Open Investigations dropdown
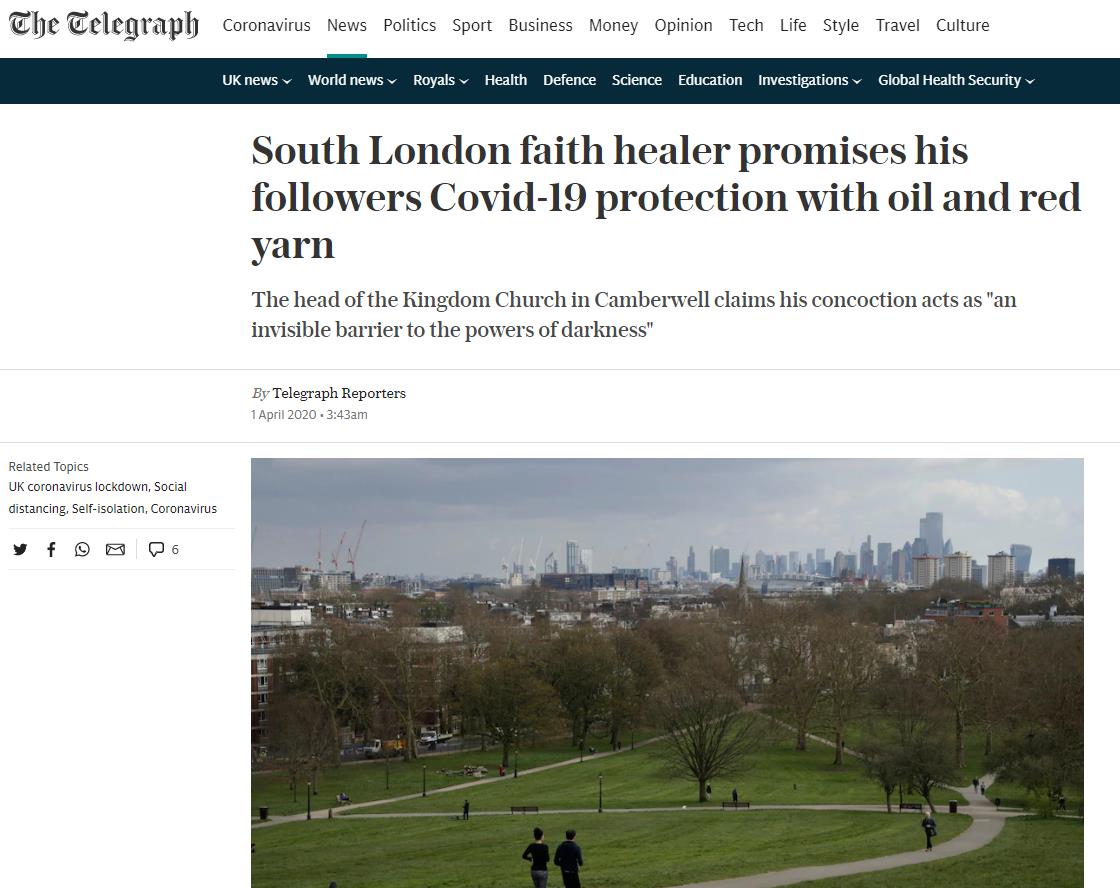This screenshot has height=888, width=1120. 809,80
